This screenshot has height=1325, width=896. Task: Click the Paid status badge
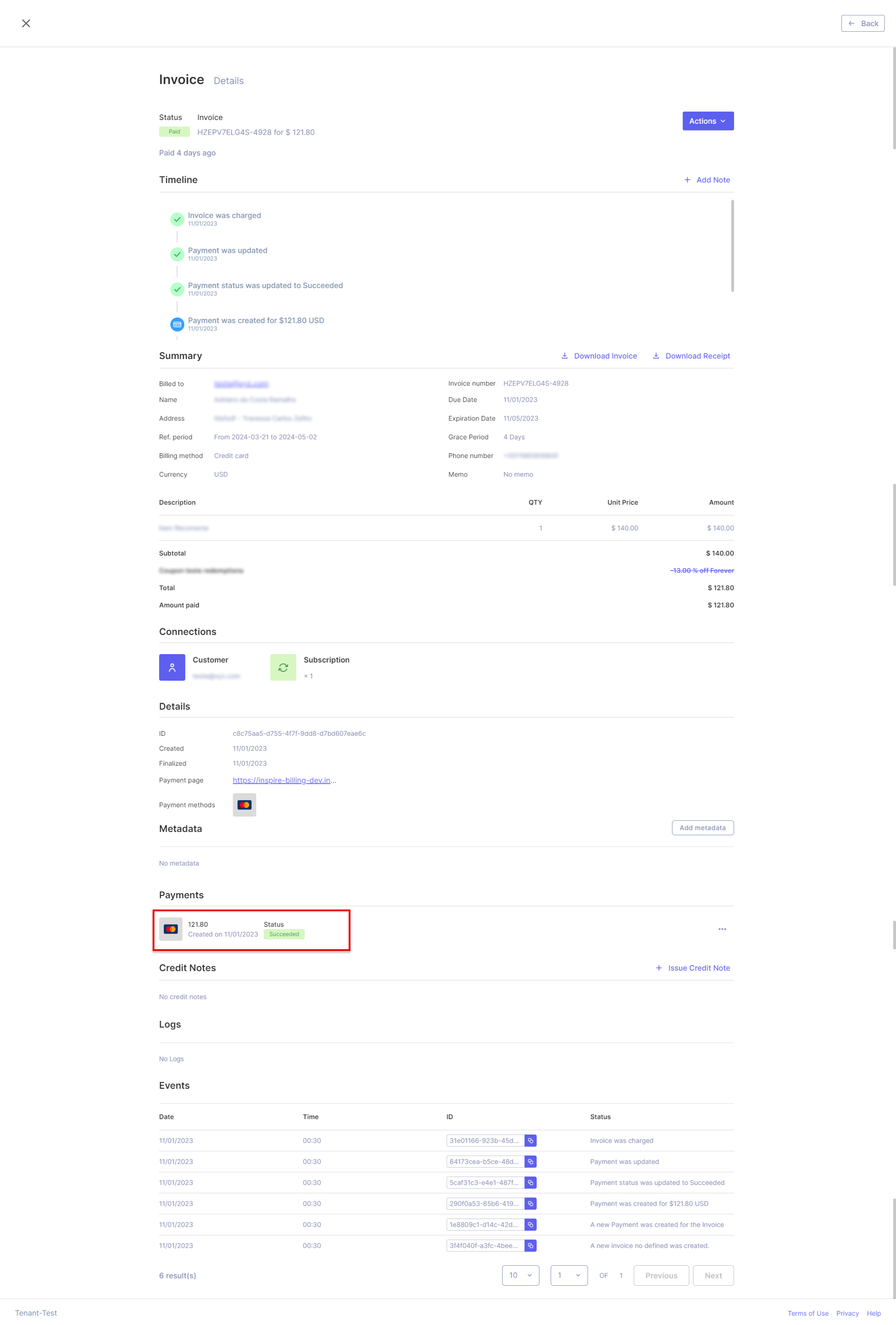tap(174, 132)
